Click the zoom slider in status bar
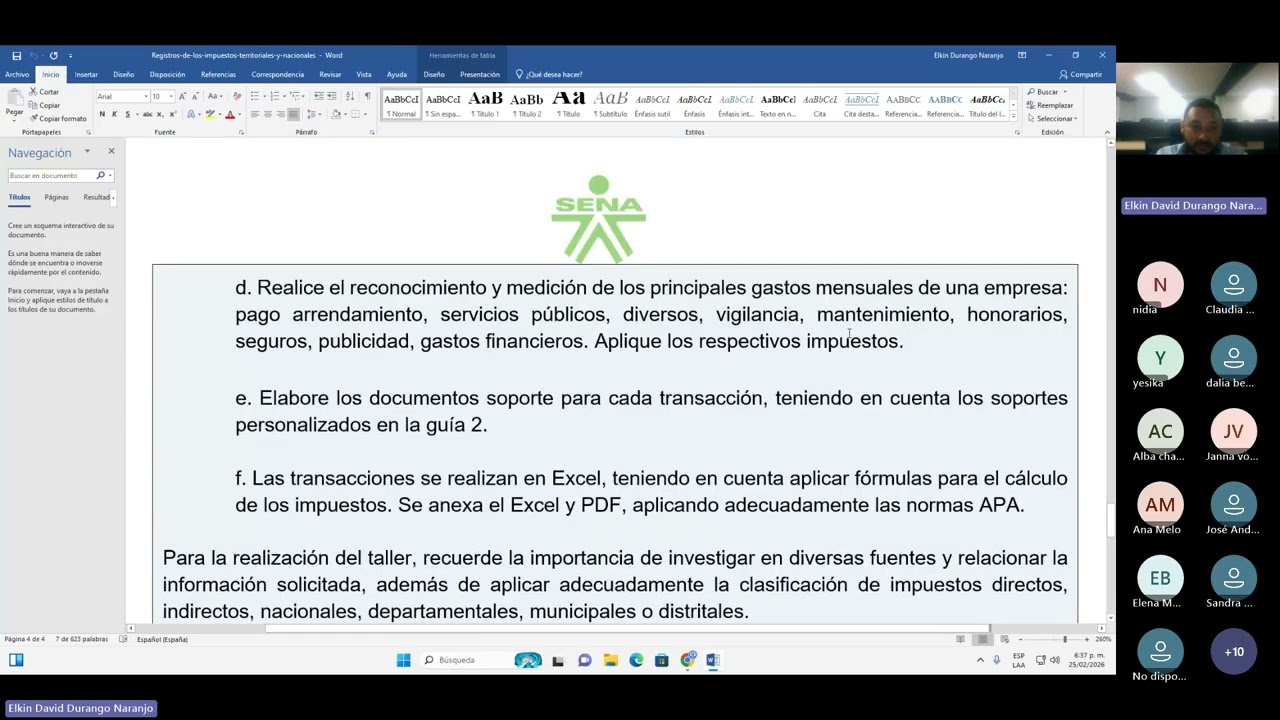The image size is (1280, 720). [x=1065, y=639]
